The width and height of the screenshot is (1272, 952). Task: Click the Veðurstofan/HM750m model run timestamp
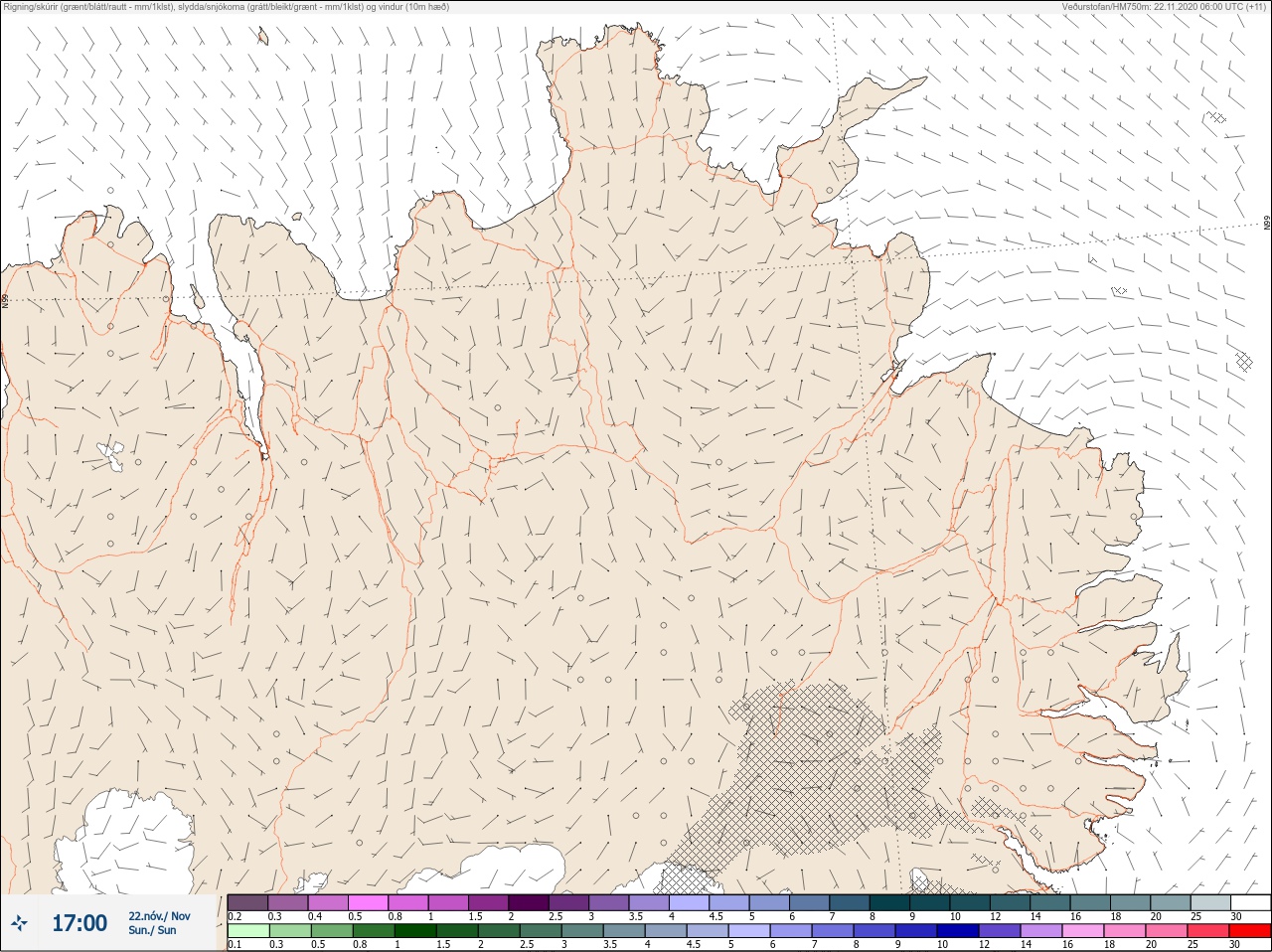click(1164, 7)
